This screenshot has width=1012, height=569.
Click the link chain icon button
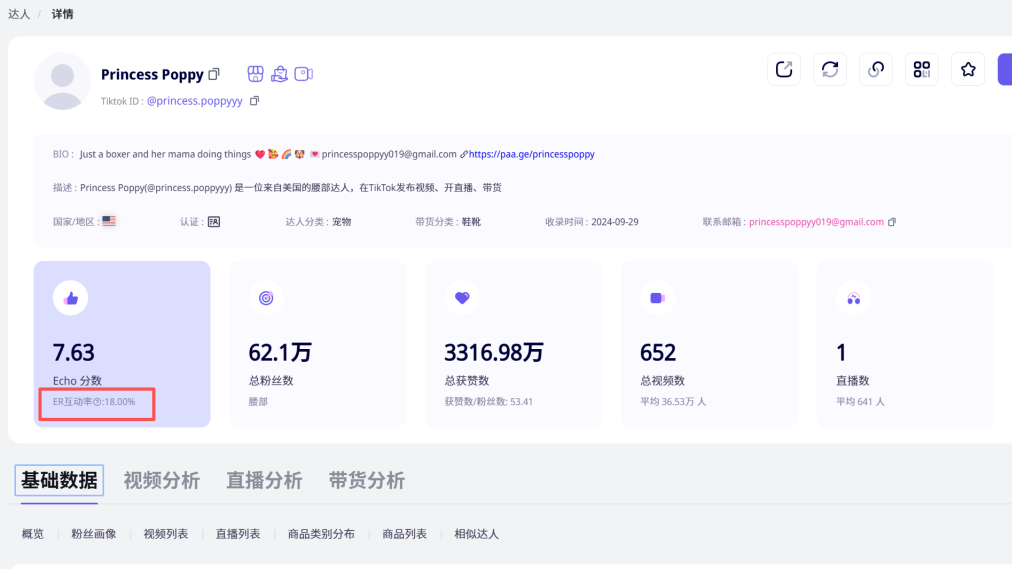(x=876, y=69)
